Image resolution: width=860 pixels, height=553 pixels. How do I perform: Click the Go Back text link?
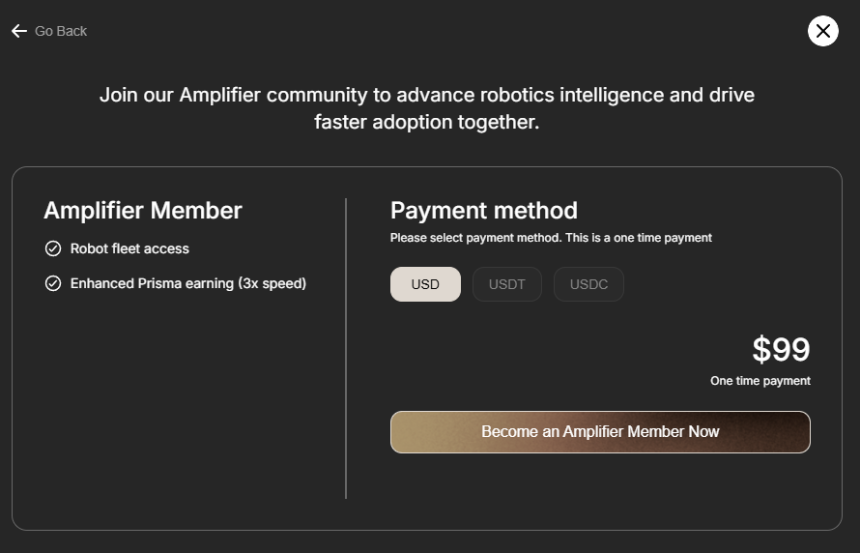[x=61, y=31]
